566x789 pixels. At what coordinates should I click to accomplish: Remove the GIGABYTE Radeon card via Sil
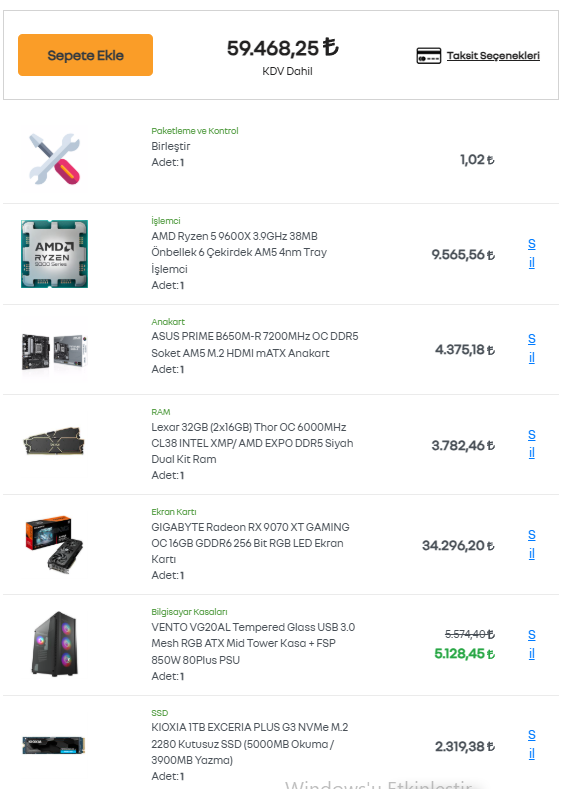pos(532,544)
